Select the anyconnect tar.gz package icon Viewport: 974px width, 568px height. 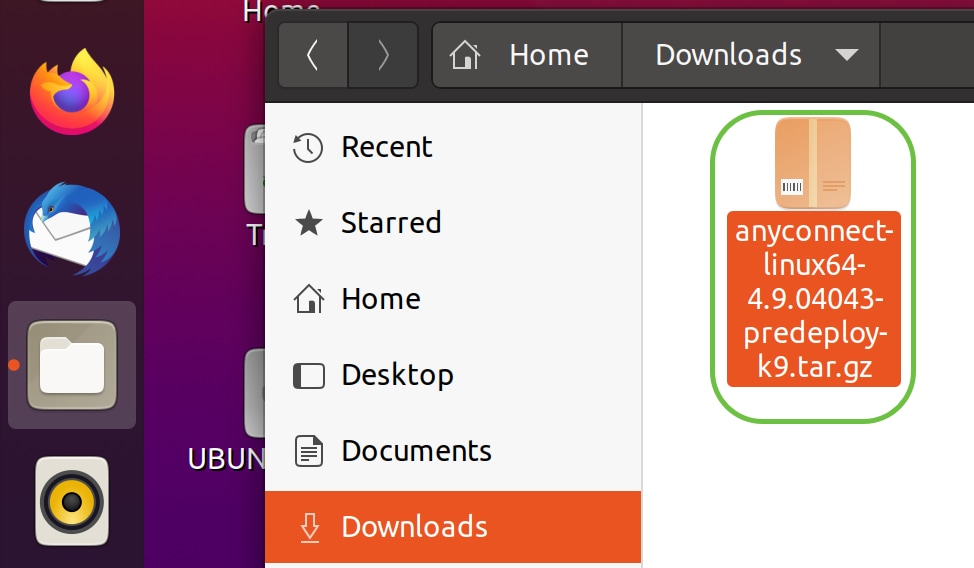click(812, 163)
